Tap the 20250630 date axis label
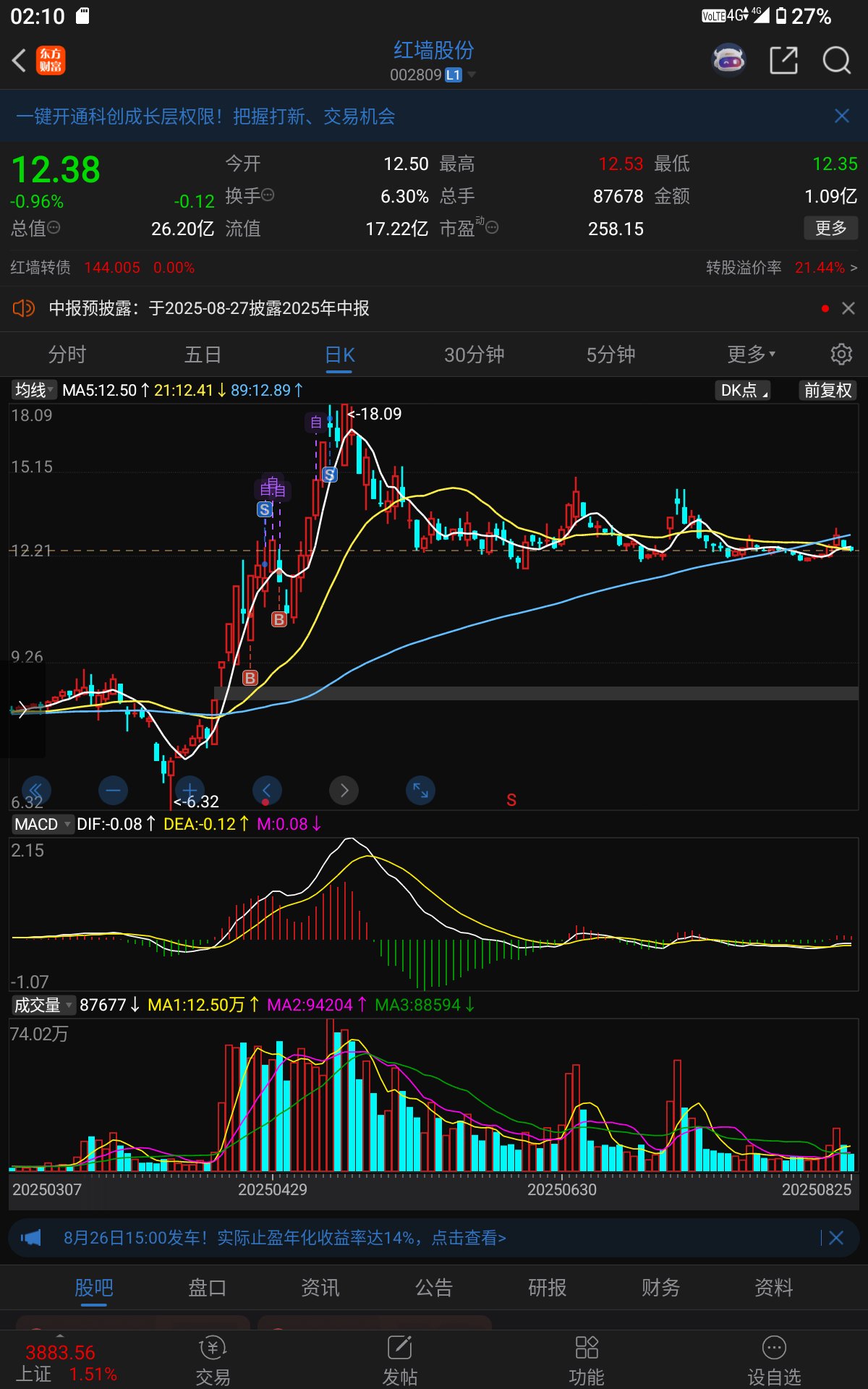Screen dimensions: 868x1389 [x=562, y=1189]
